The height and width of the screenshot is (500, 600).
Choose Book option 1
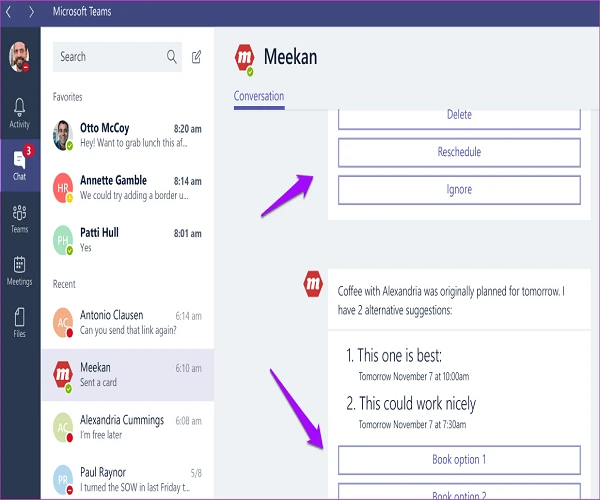[459, 460]
